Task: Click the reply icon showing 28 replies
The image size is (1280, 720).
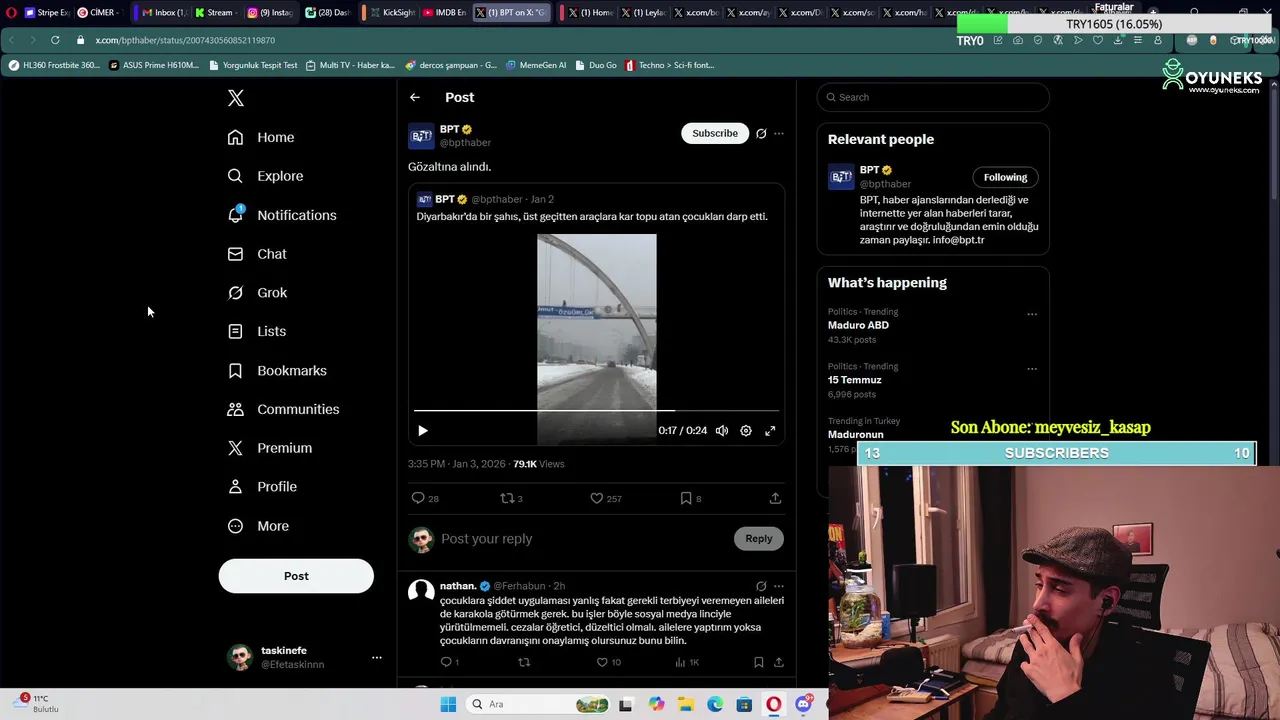Action: pyautogui.click(x=425, y=498)
